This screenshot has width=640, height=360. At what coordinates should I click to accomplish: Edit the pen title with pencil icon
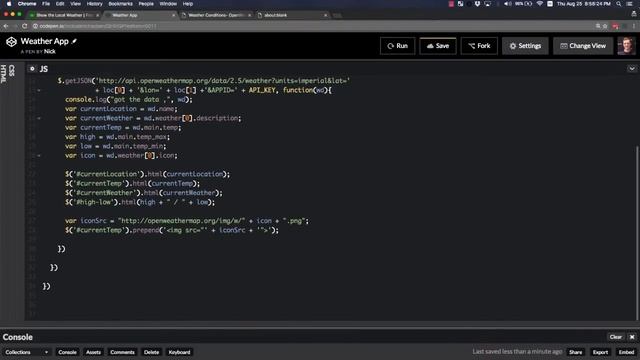(74, 41)
